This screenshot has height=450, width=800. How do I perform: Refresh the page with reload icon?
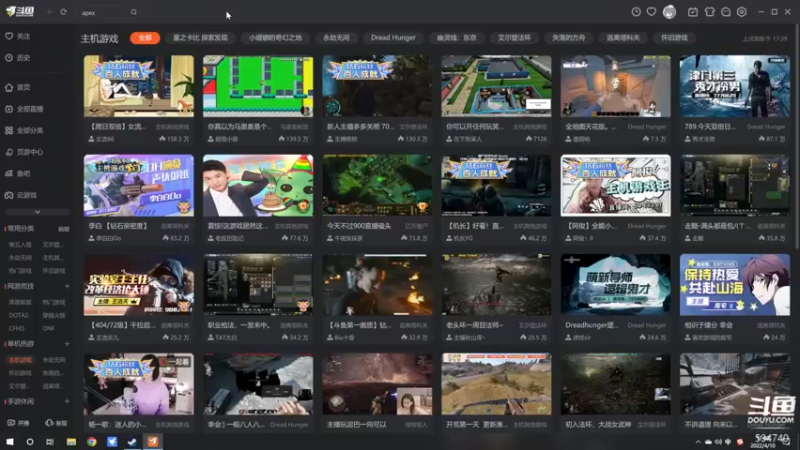tap(63, 12)
